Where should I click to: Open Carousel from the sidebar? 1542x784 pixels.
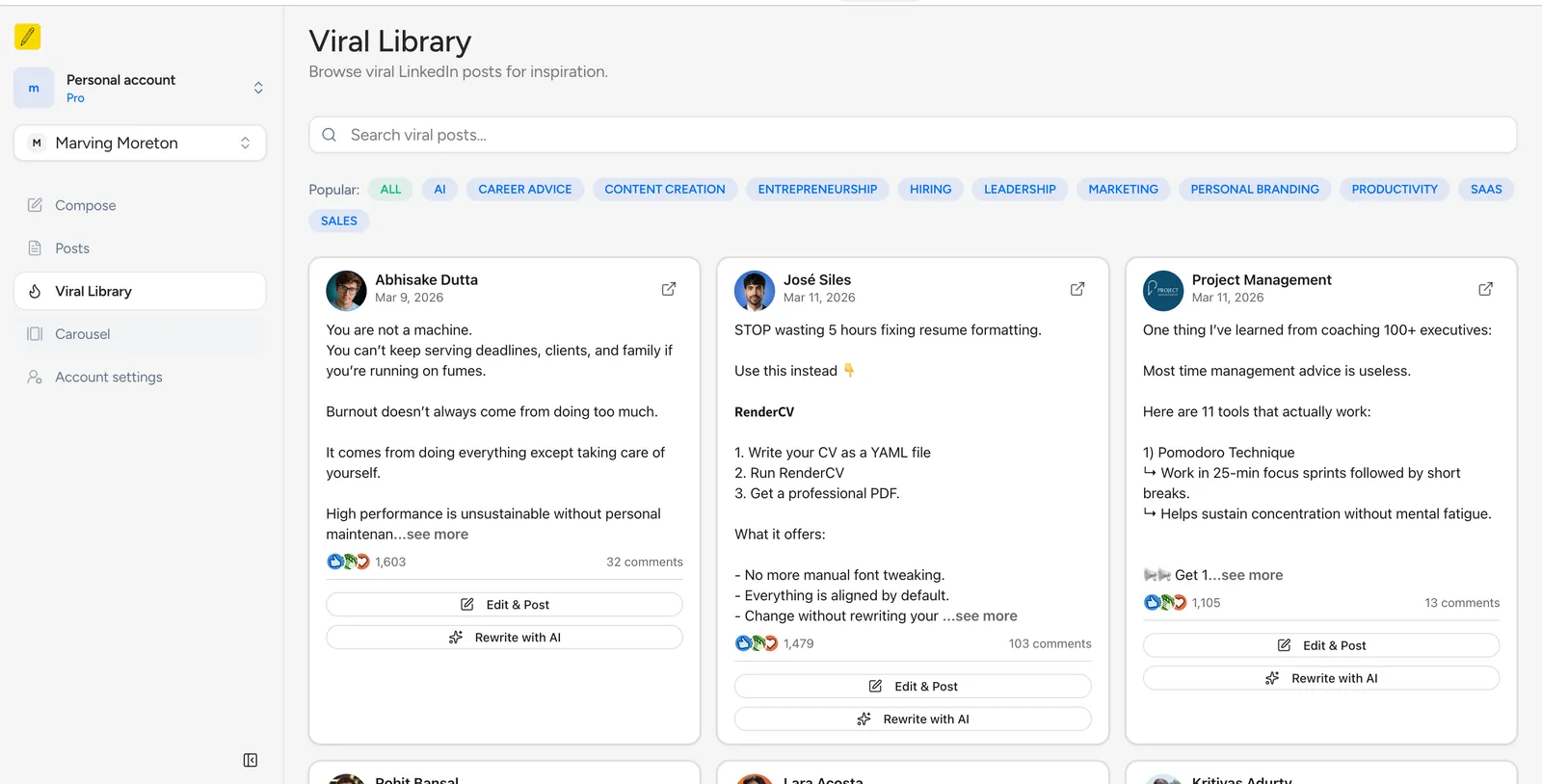pyautogui.click(x=82, y=334)
